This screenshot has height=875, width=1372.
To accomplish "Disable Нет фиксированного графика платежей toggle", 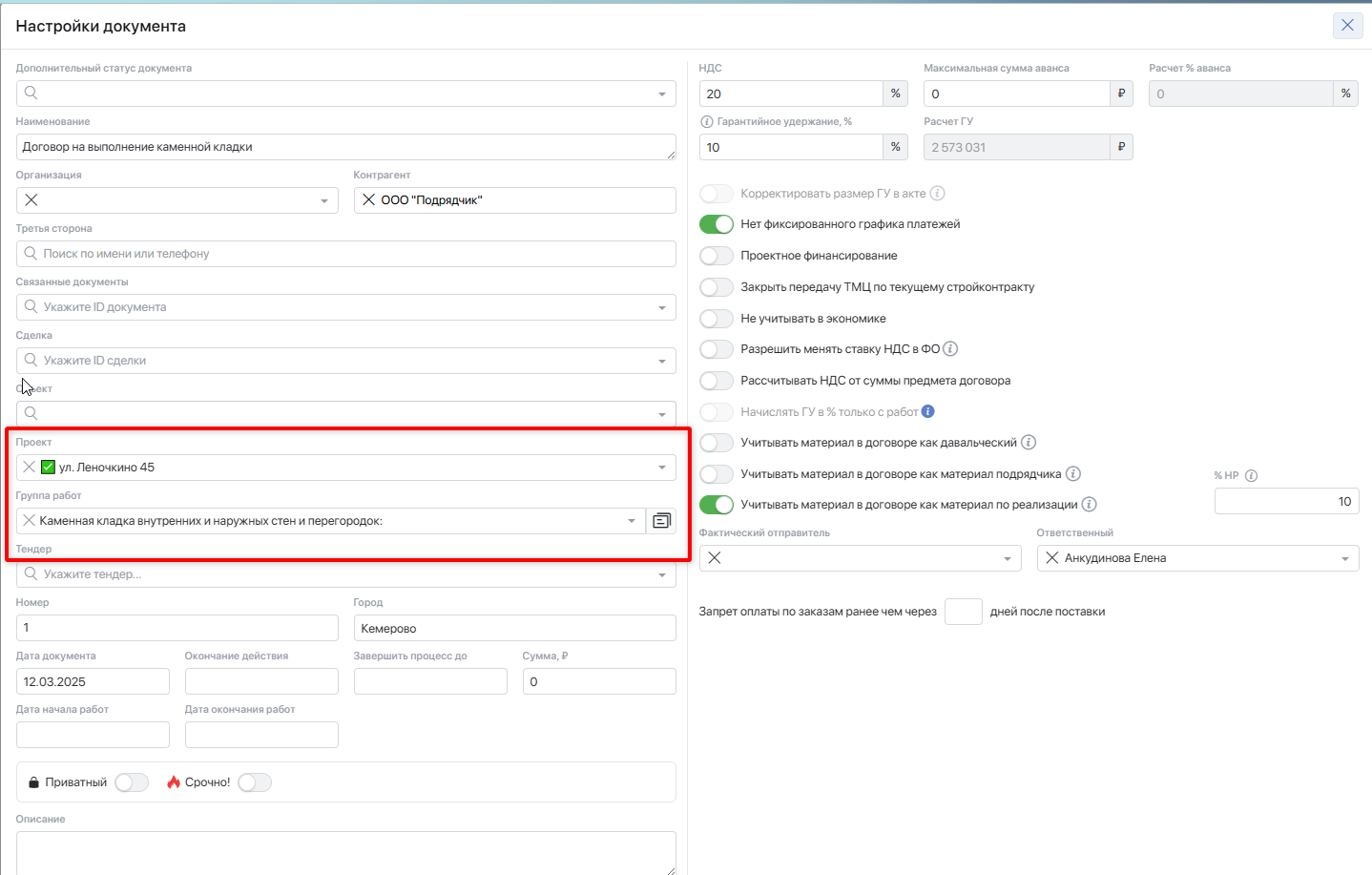I will [716, 224].
